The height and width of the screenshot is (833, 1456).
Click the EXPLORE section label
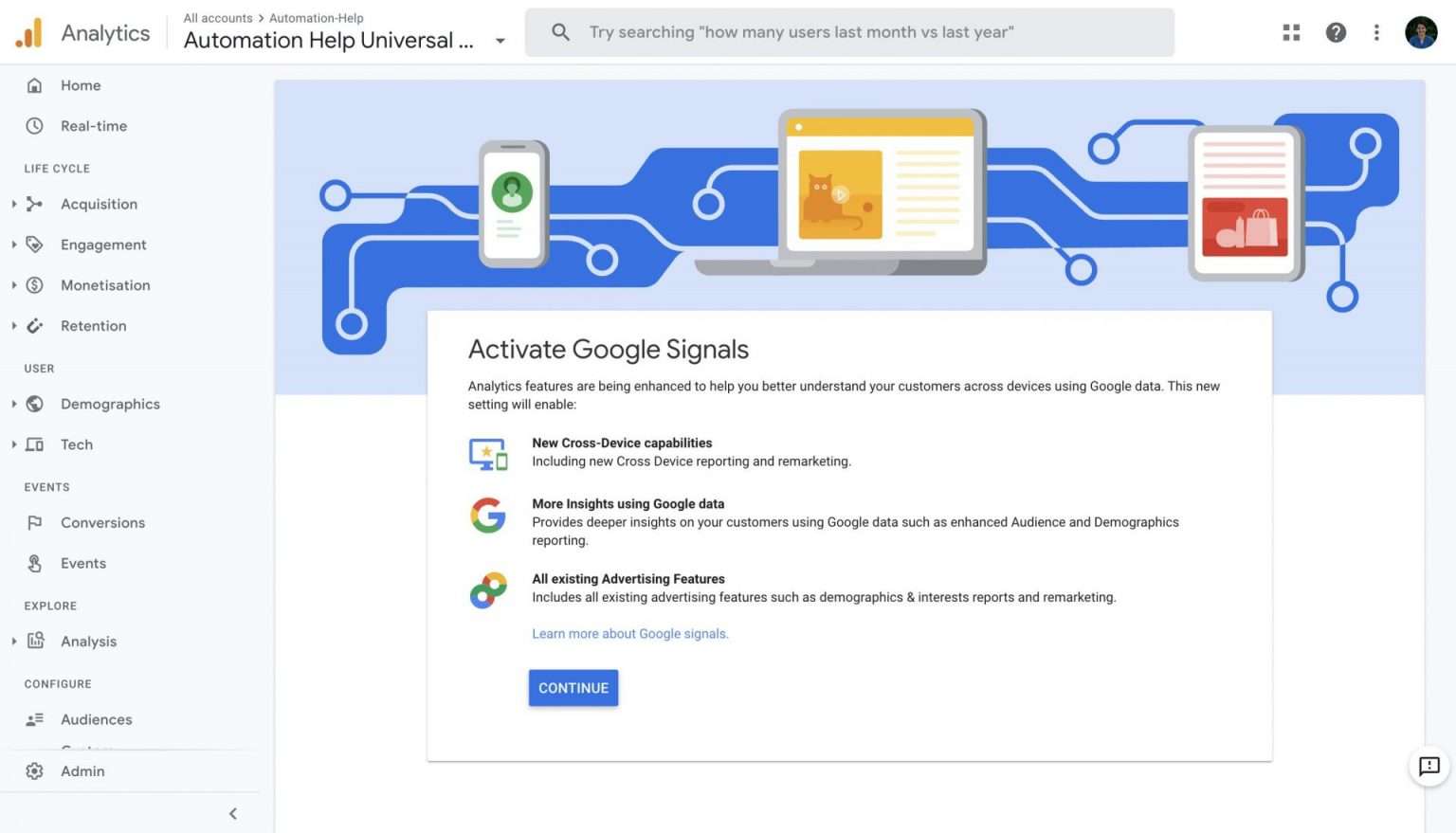(x=50, y=606)
